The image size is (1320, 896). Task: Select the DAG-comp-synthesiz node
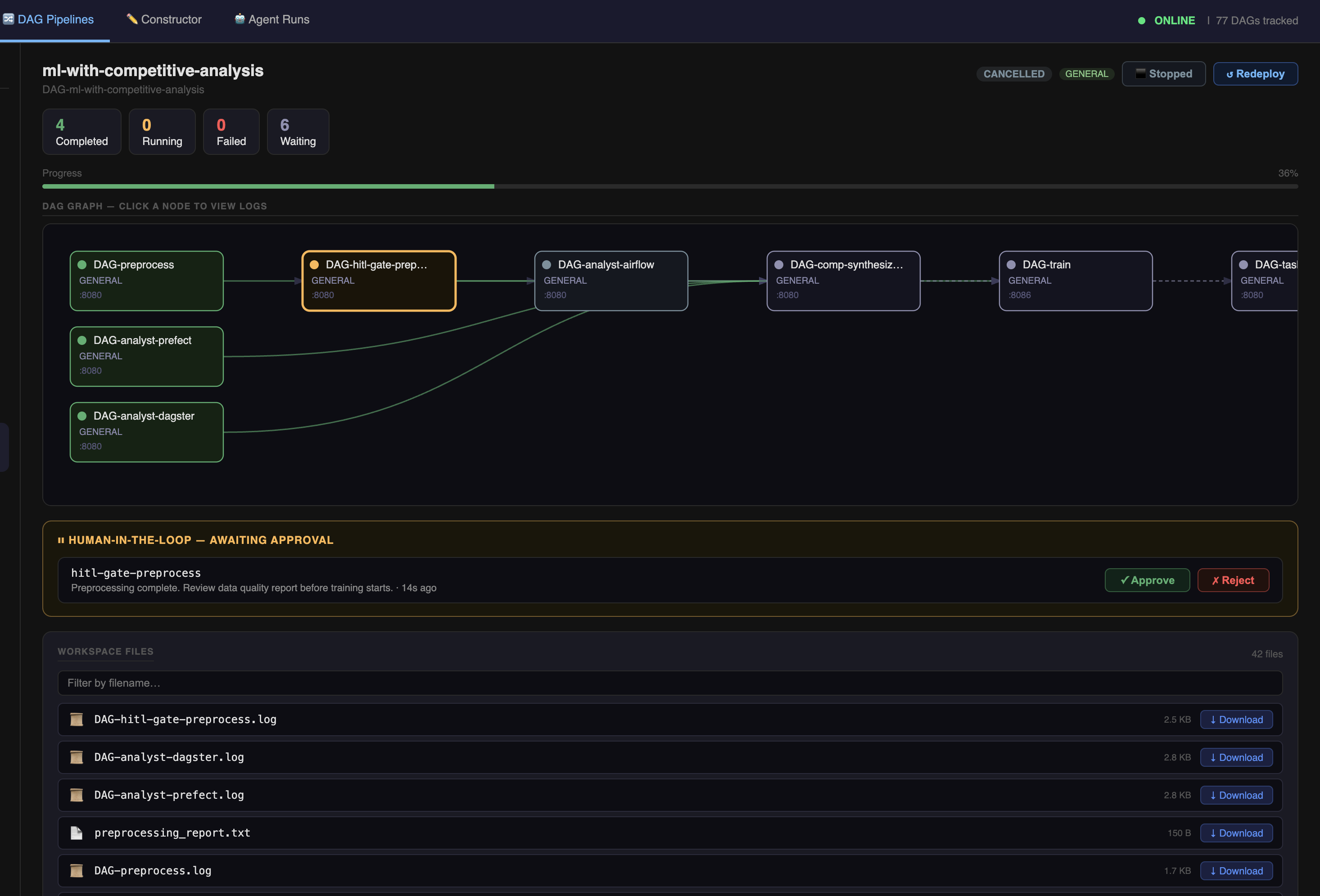click(844, 281)
